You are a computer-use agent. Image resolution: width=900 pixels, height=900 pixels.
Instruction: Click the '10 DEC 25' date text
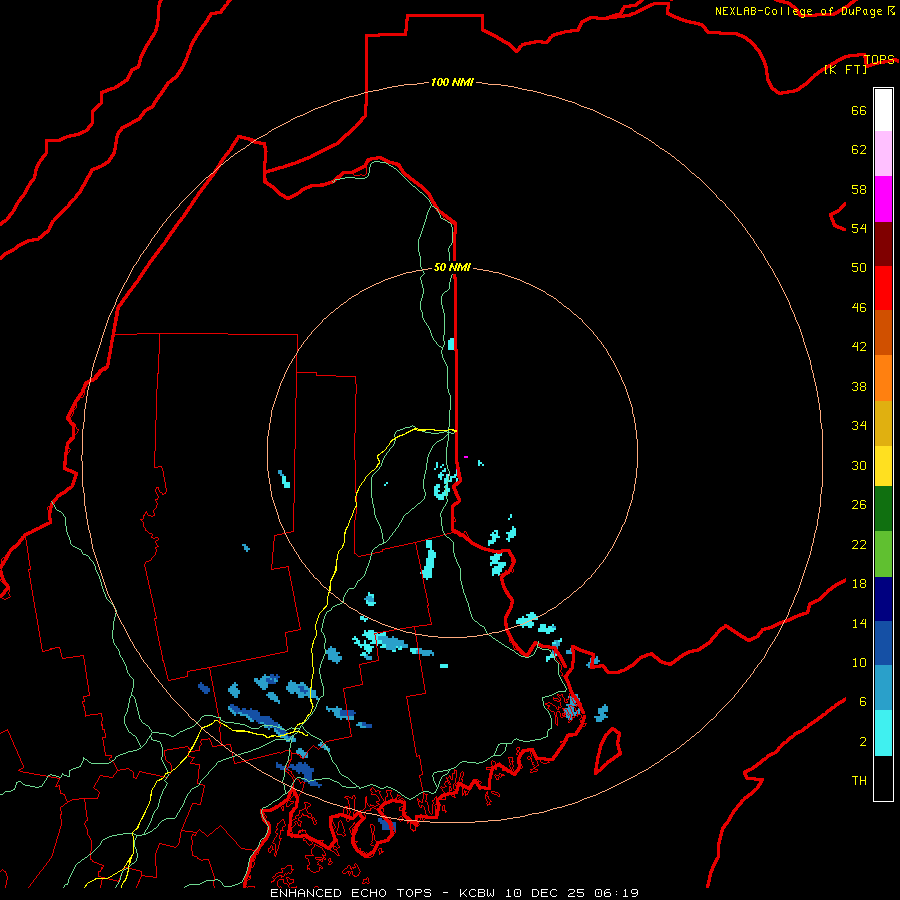click(545, 893)
